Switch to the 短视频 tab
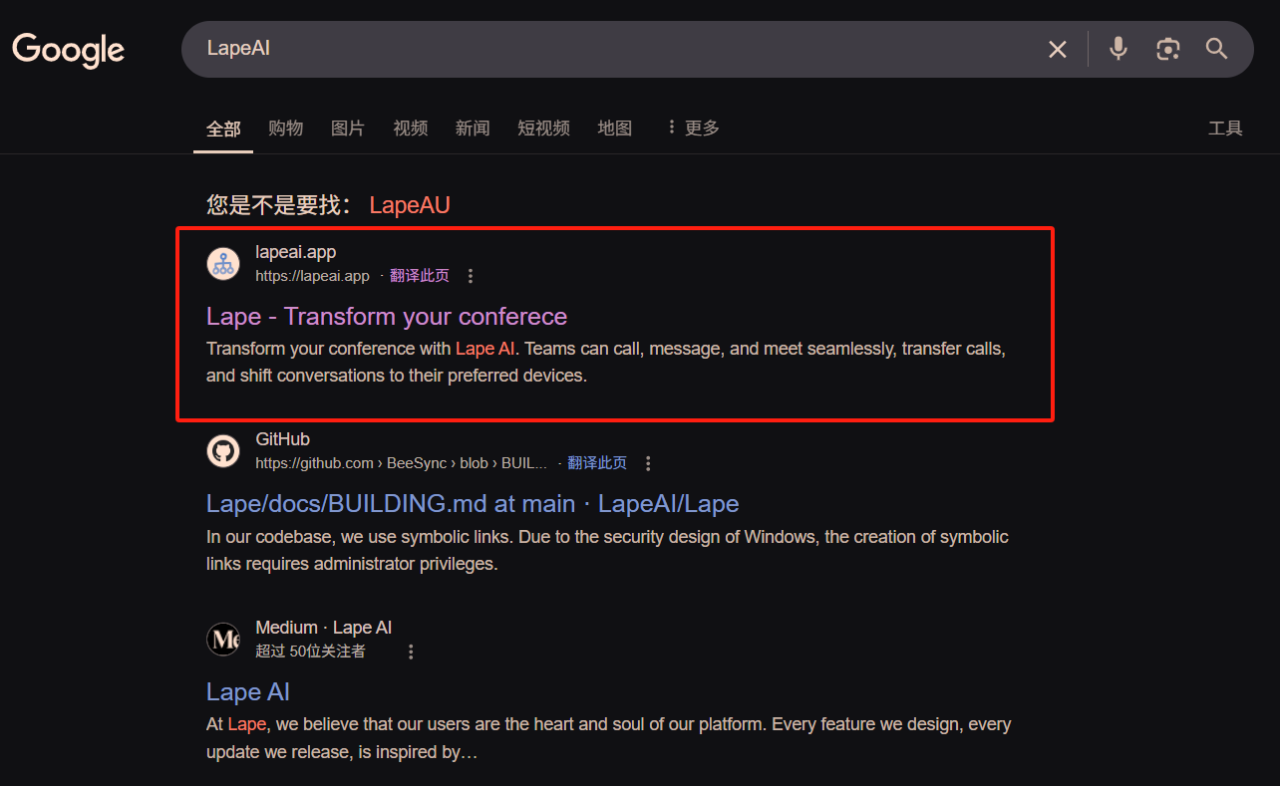 [x=543, y=128]
